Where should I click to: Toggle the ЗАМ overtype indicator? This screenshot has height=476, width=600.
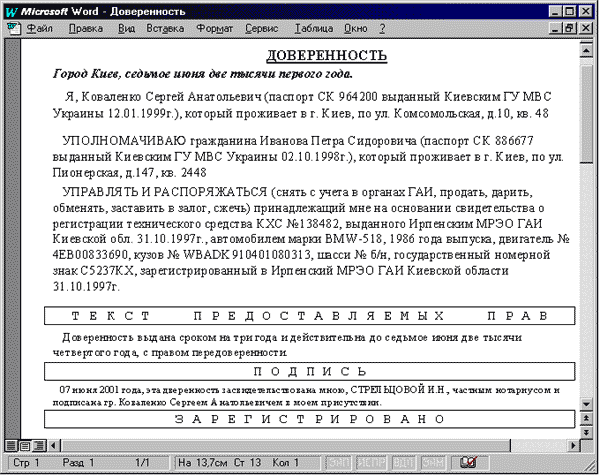[433, 463]
